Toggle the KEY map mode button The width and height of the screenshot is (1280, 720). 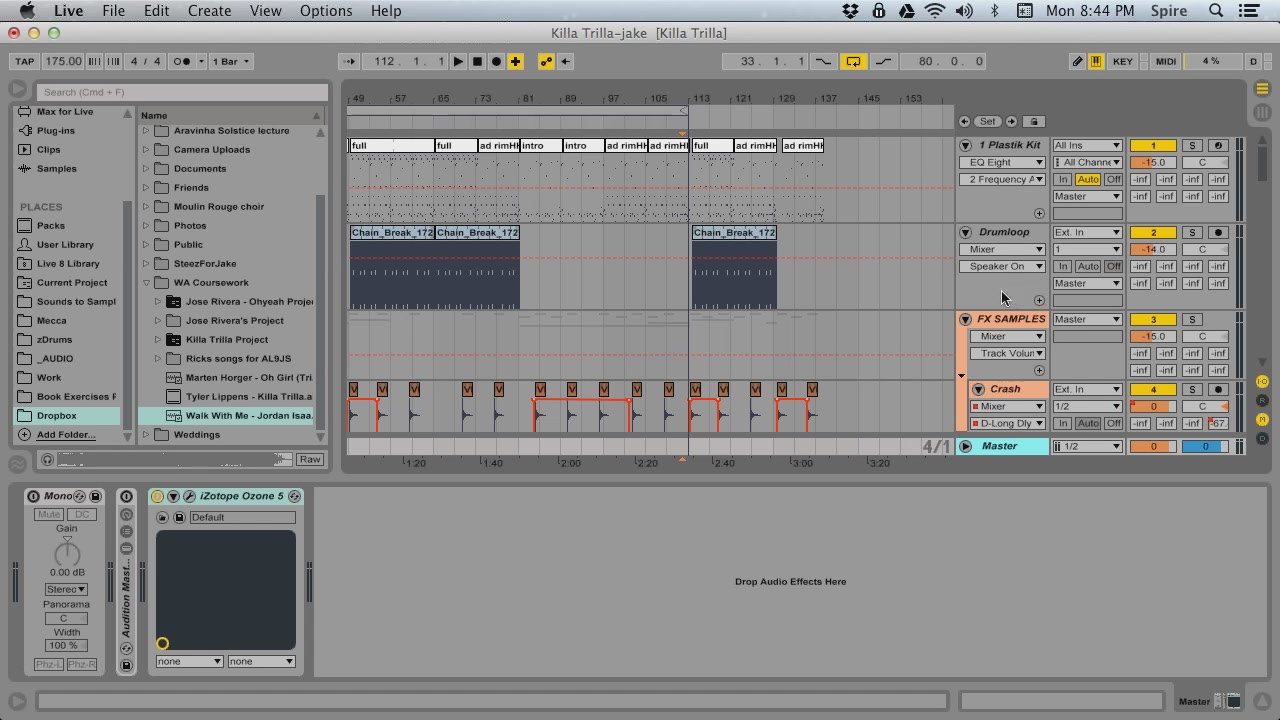coord(1123,61)
